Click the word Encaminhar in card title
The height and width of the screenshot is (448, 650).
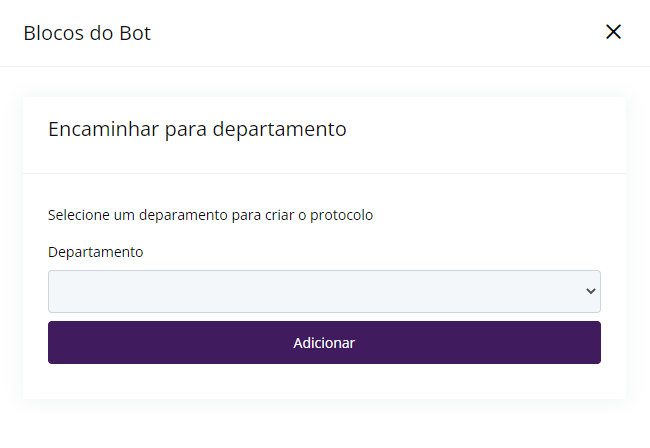103,129
